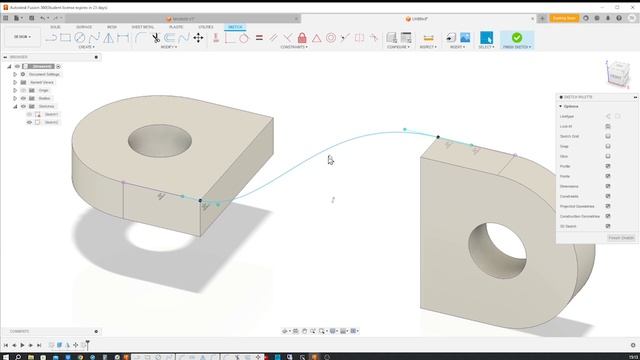Open the Measure inspect tool
Viewport: 640px width, 360px height.
click(429, 38)
